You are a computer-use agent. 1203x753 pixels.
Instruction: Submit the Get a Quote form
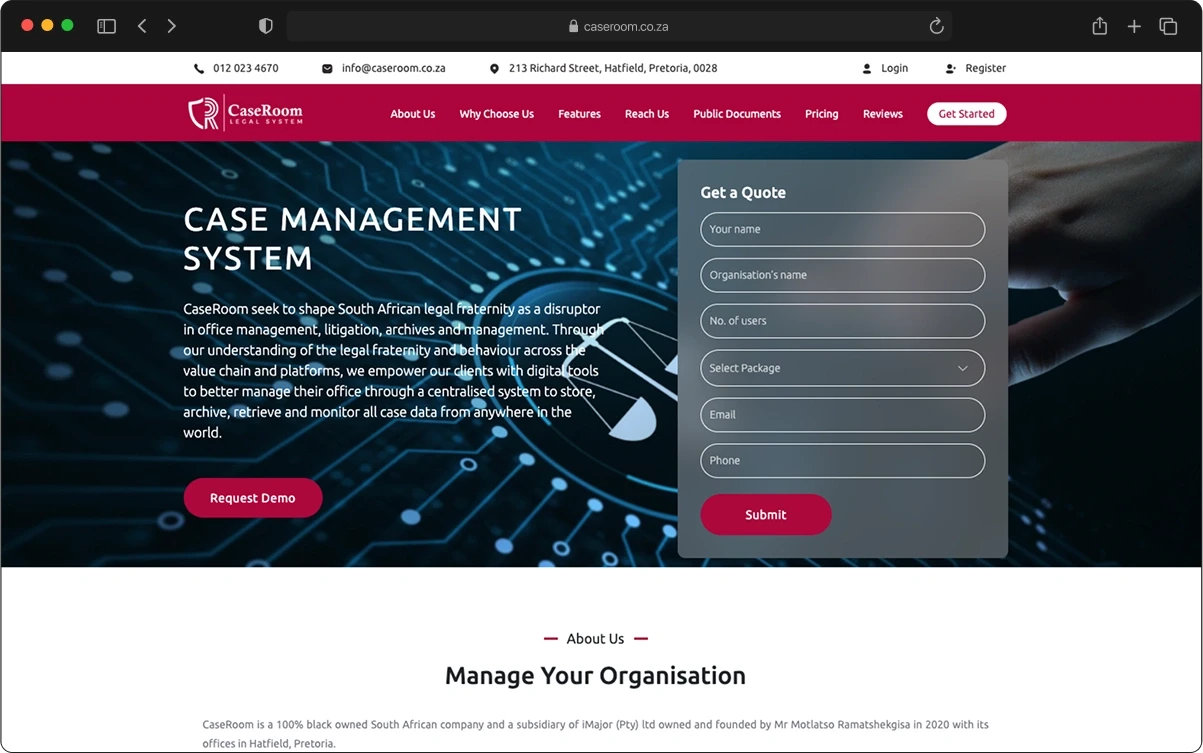click(765, 515)
